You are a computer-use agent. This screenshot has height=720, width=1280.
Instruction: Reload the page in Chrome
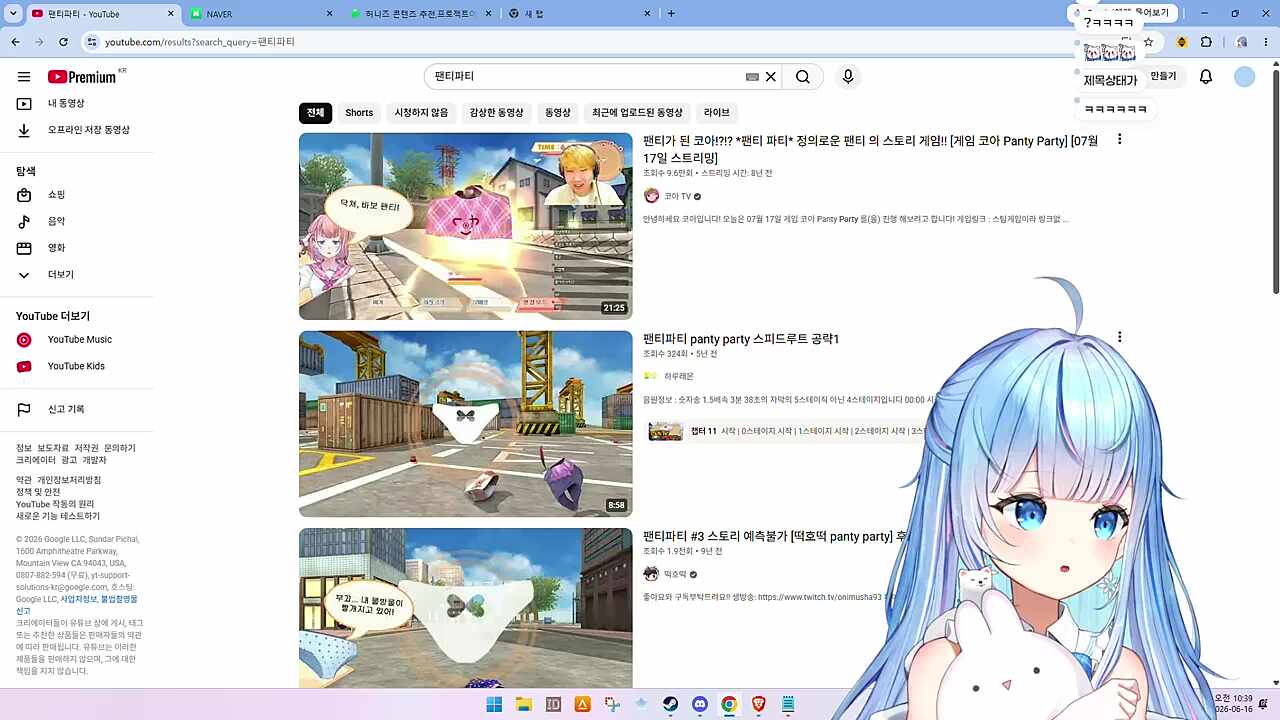[63, 42]
